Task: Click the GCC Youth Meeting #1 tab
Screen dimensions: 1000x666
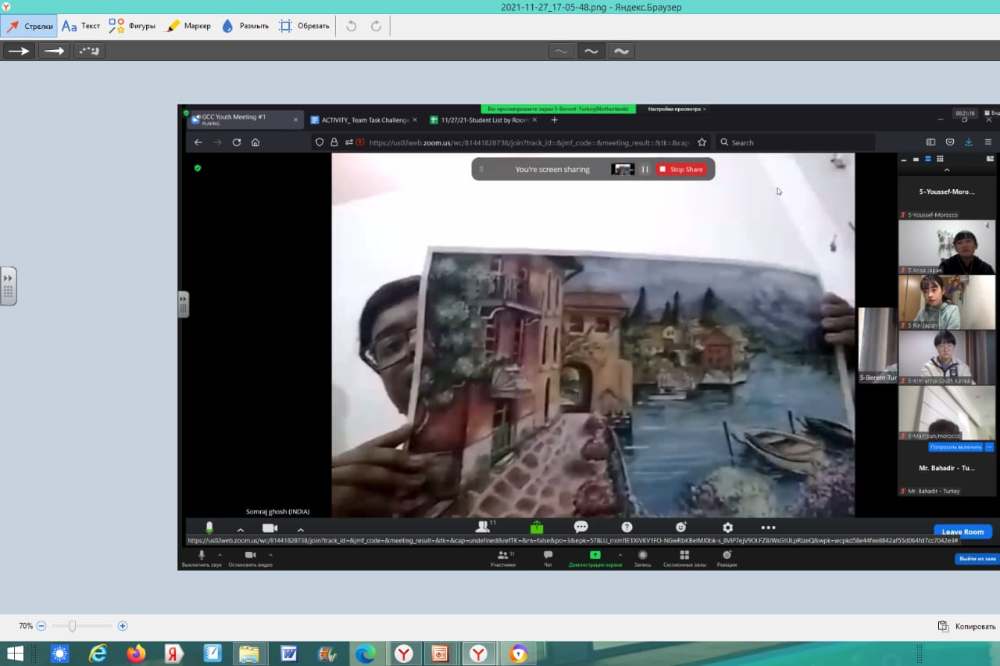Action: pos(243,119)
